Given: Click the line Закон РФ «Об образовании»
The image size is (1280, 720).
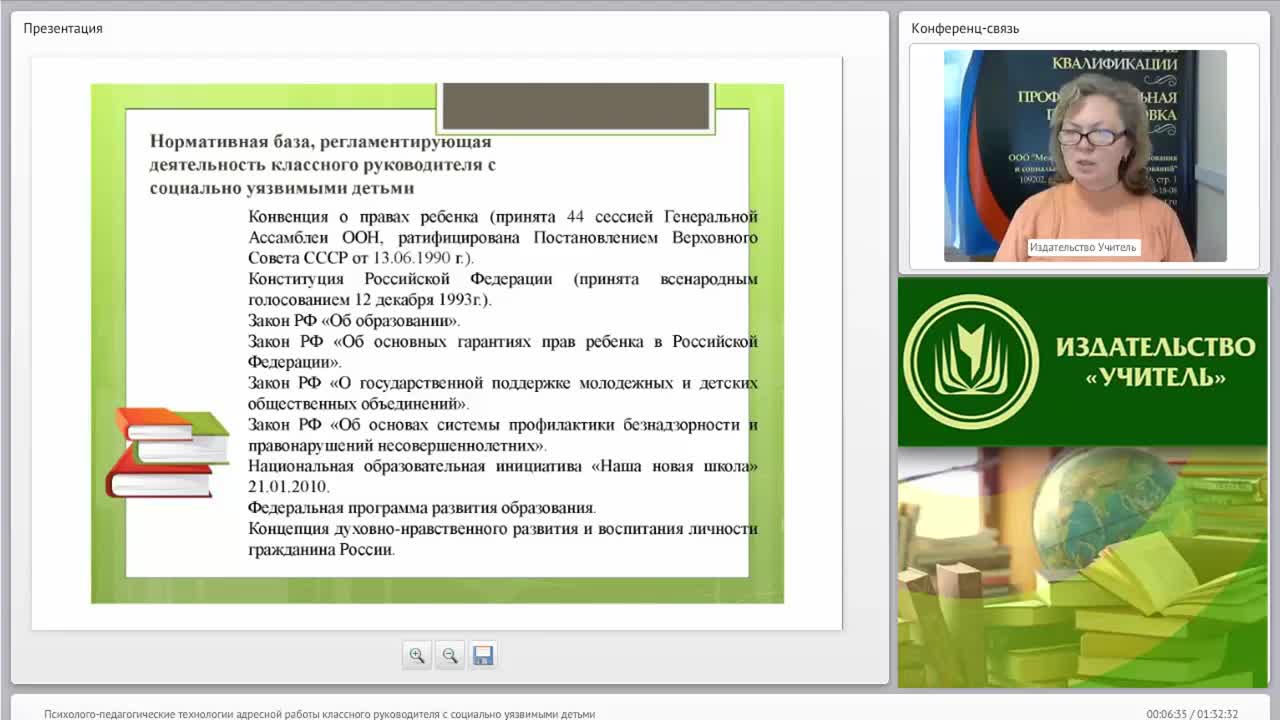Looking at the screenshot, I should [x=354, y=321].
